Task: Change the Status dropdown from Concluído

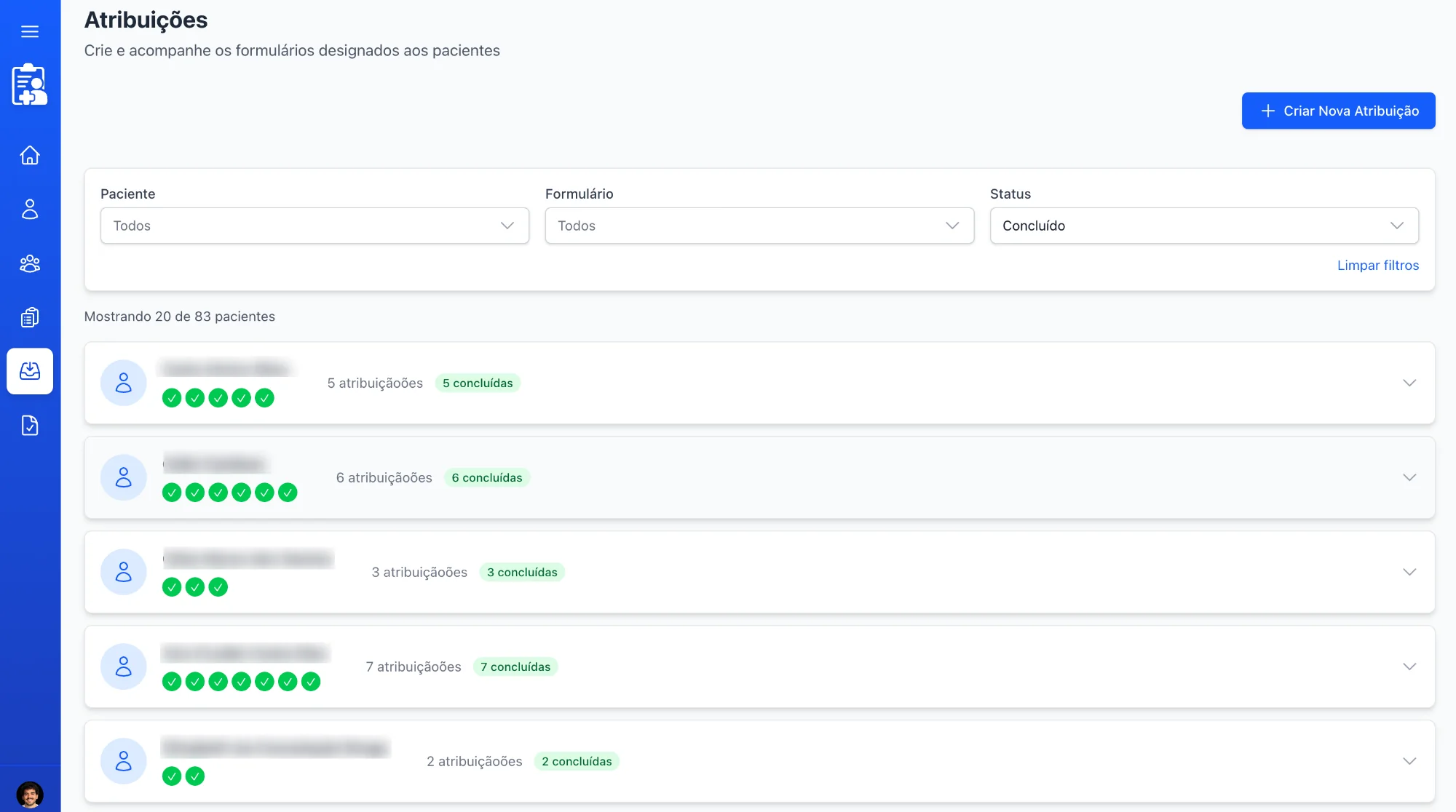Action: tap(1203, 226)
